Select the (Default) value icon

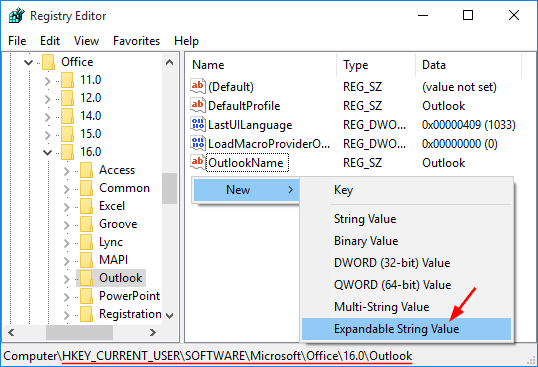coord(198,86)
